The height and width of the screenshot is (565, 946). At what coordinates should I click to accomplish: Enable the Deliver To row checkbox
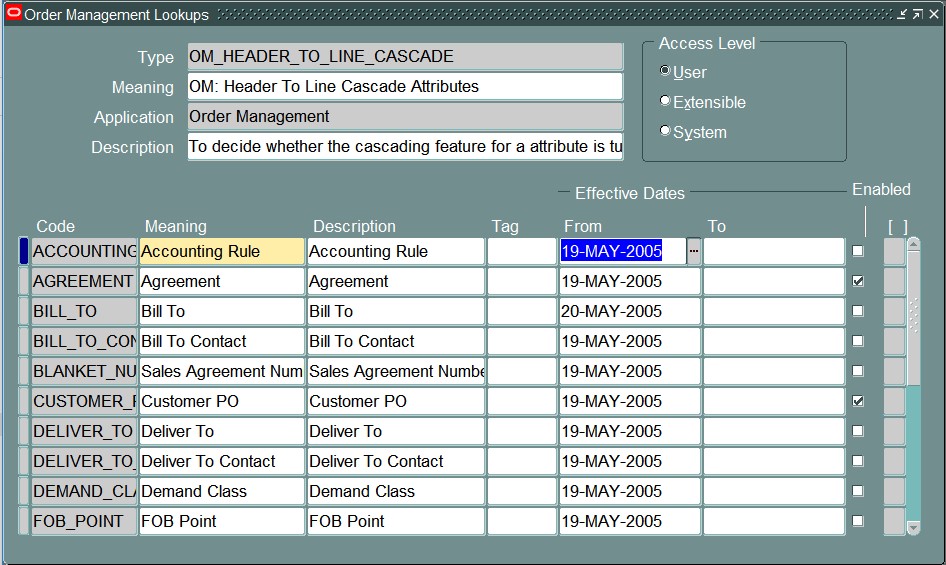point(858,431)
